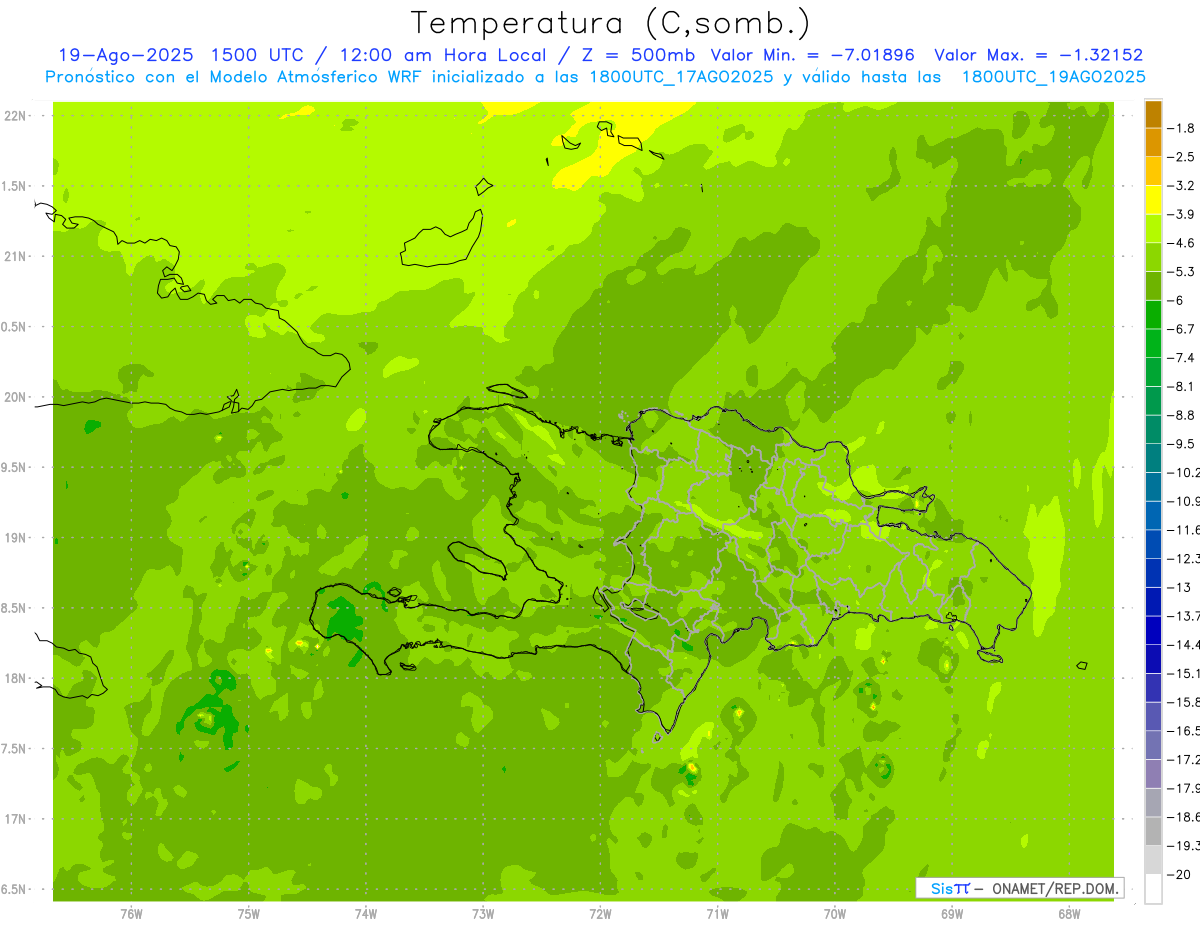Screen dimensions: 1200x927
Task: Click the "1500 UTC" time text
Action: [x=258, y=55]
